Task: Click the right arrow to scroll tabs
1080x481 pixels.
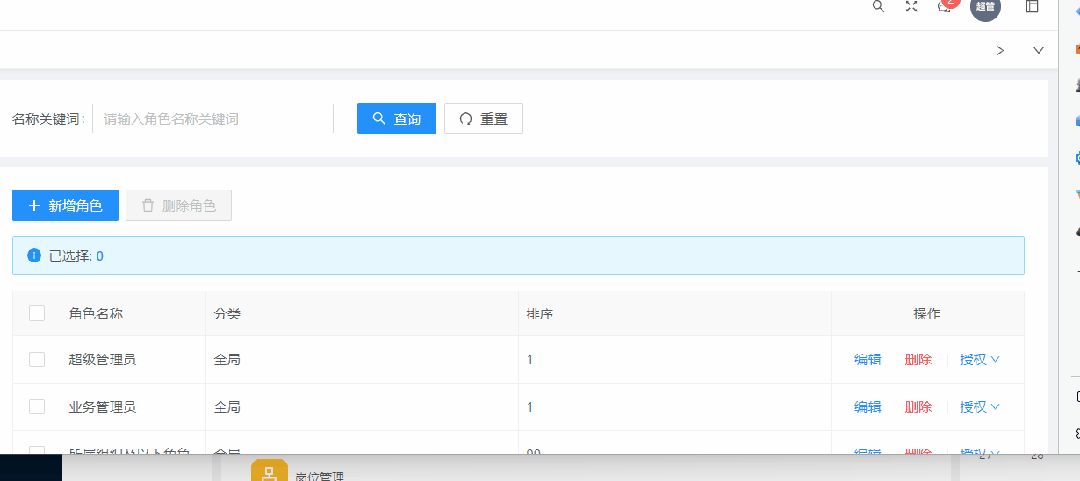Action: tap(1000, 50)
